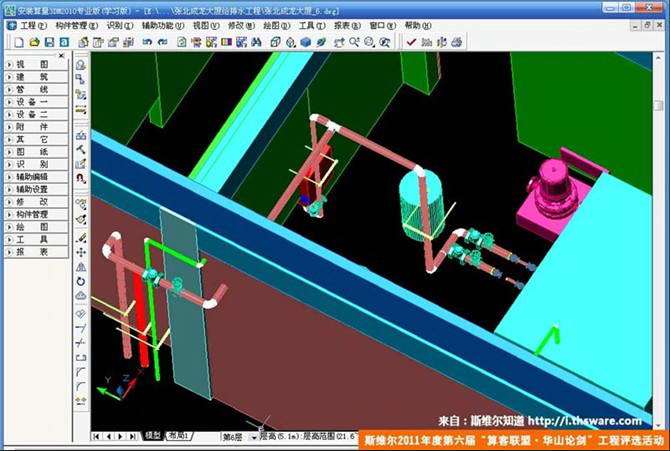Expand the 辅助设置 panel section
The height and width of the screenshot is (451, 670).
(36, 189)
